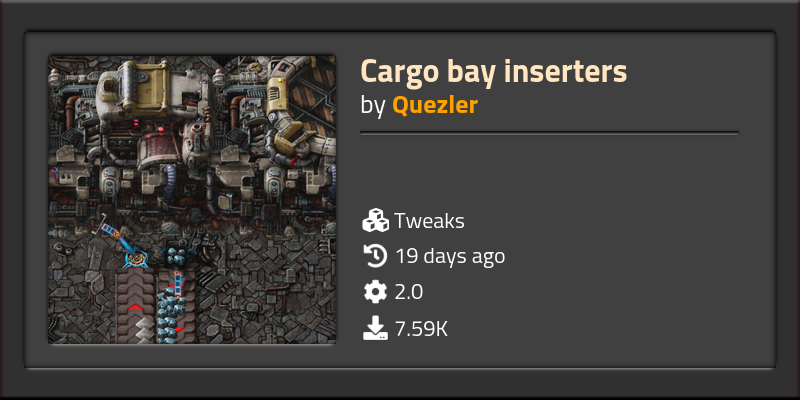Click the red-arrow conveyor belt in the thumbnail
This screenshot has height=400, width=800.
point(134,308)
